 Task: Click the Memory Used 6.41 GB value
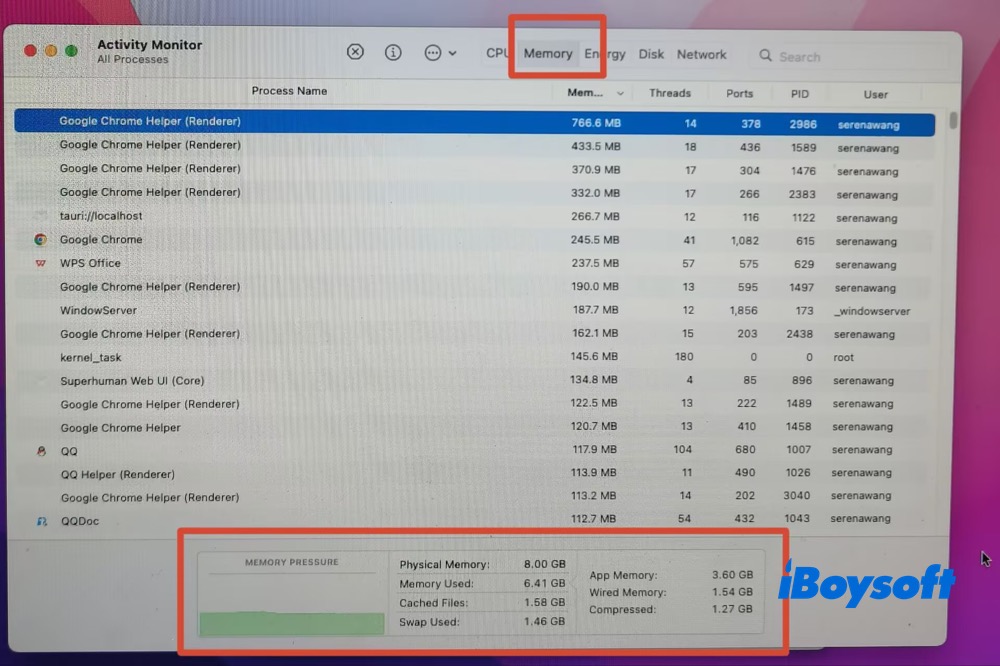[x=545, y=583]
